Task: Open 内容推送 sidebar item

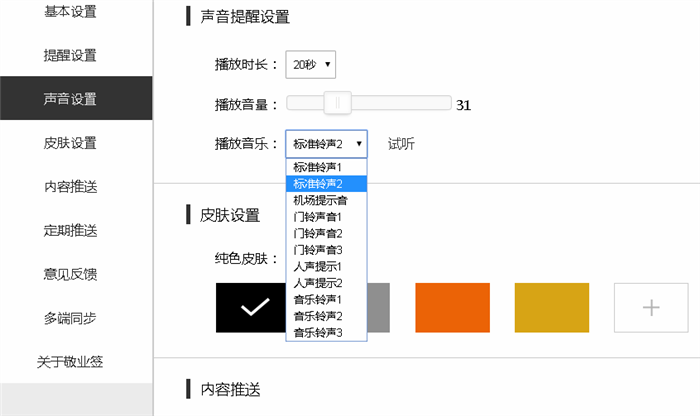Action: pyautogui.click(x=70, y=187)
